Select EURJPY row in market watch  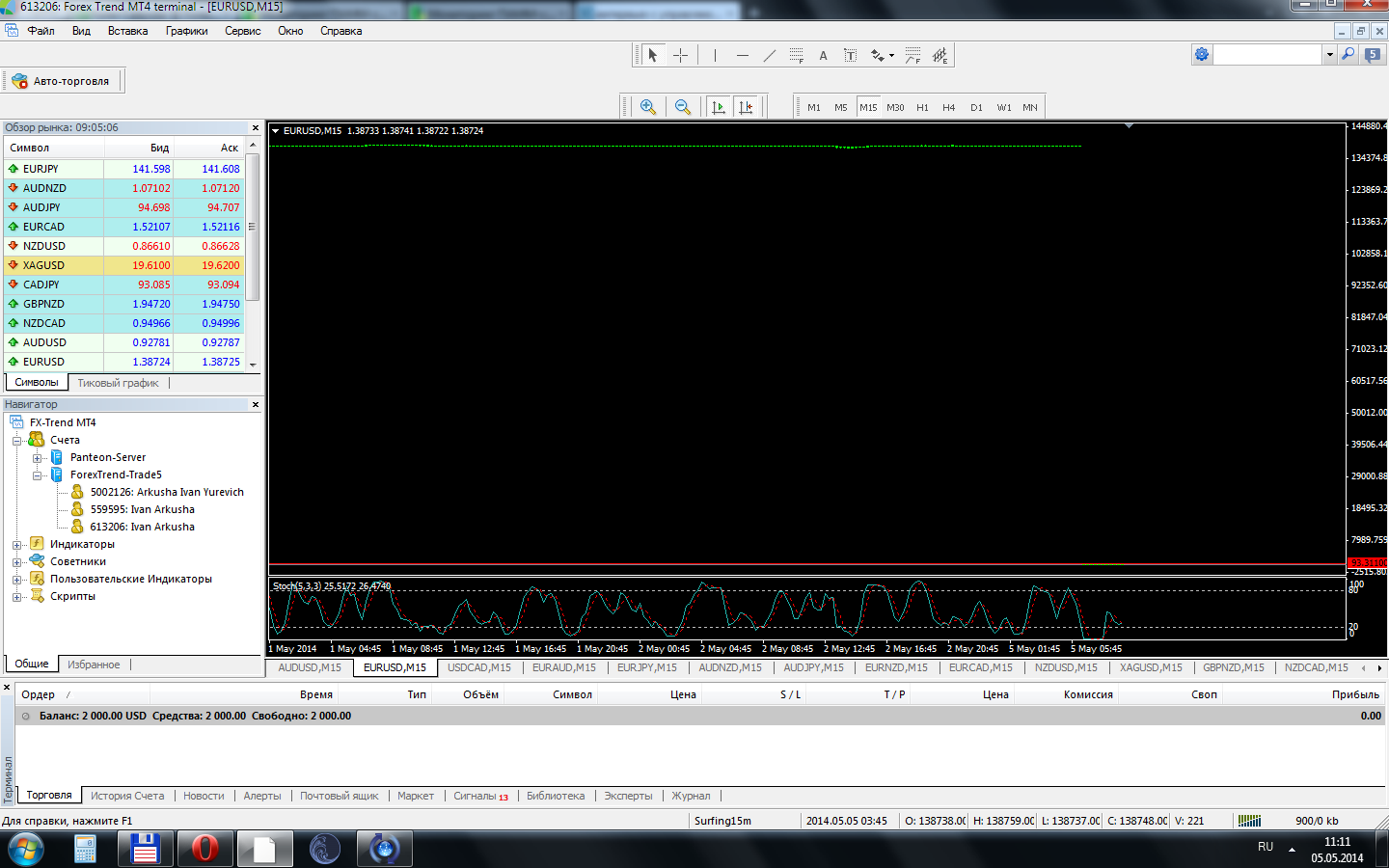[124, 169]
